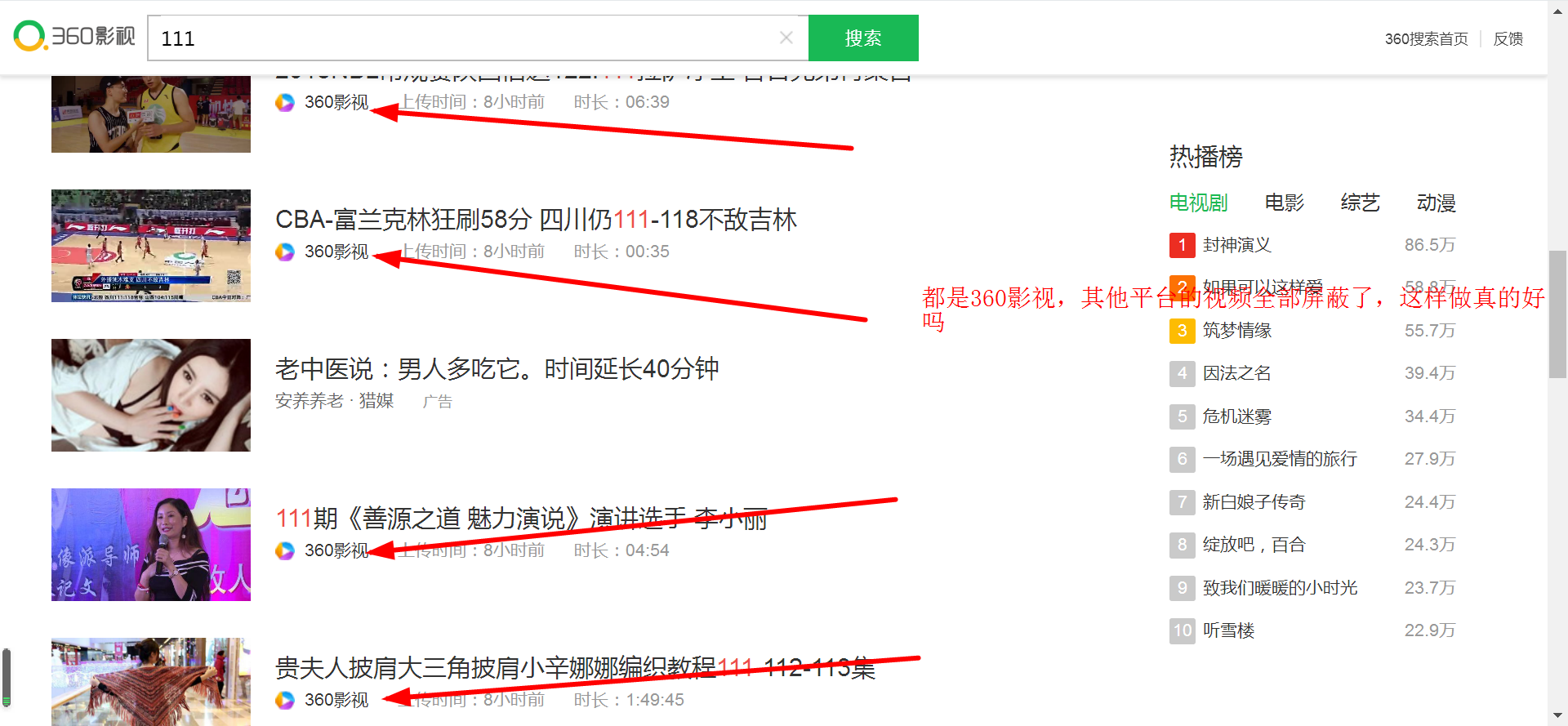1568x726 pixels.
Task: Click the page scrollbar down arrow
Action: (x=1558, y=716)
